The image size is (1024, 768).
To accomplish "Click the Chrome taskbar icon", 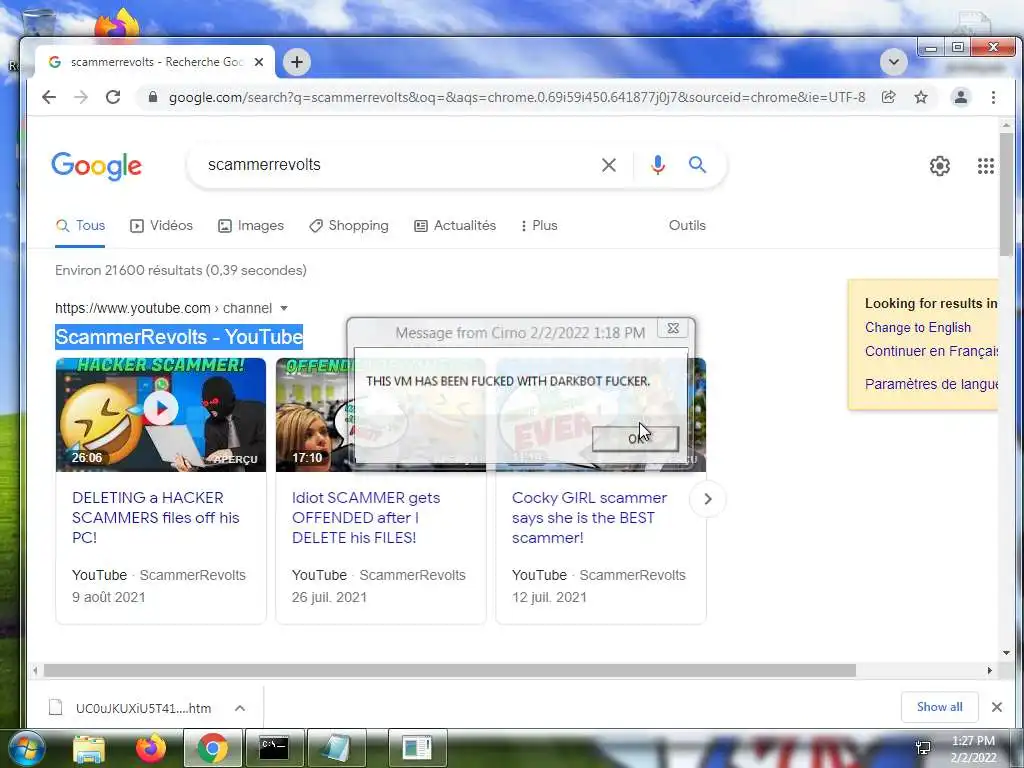I will [x=212, y=748].
